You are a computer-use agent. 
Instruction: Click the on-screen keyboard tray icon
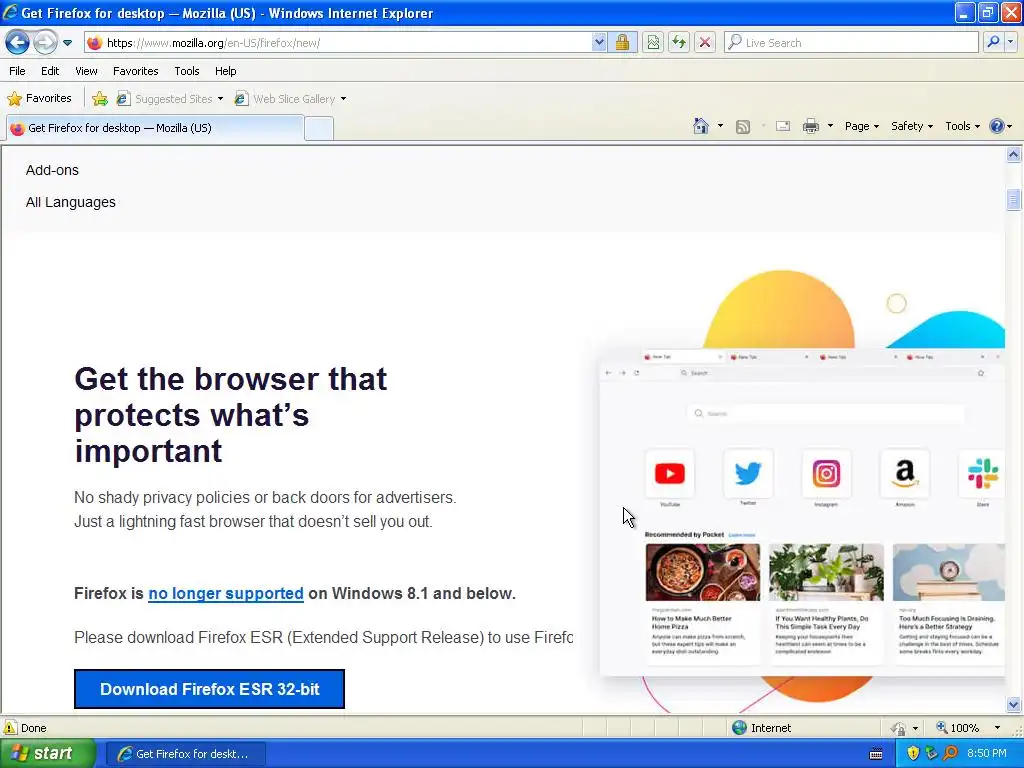(876, 754)
